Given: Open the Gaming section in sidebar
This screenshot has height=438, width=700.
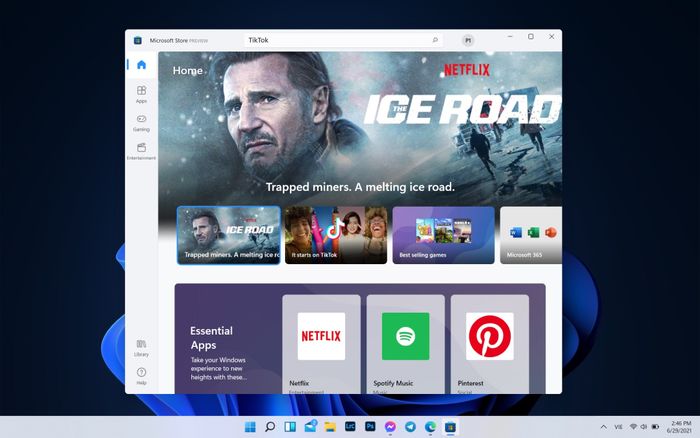Looking at the screenshot, I should pyautogui.click(x=142, y=123).
